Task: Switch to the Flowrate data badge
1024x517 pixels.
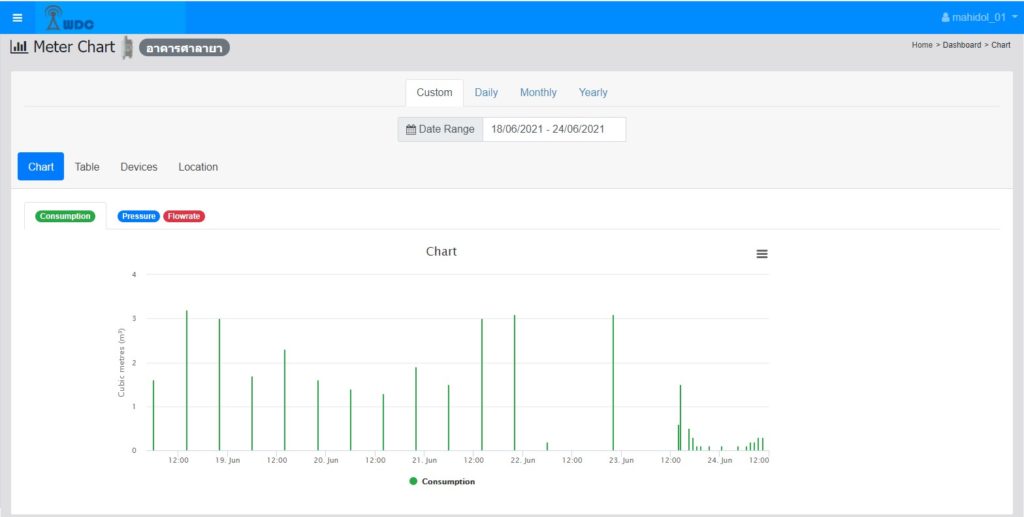Action: coord(184,216)
